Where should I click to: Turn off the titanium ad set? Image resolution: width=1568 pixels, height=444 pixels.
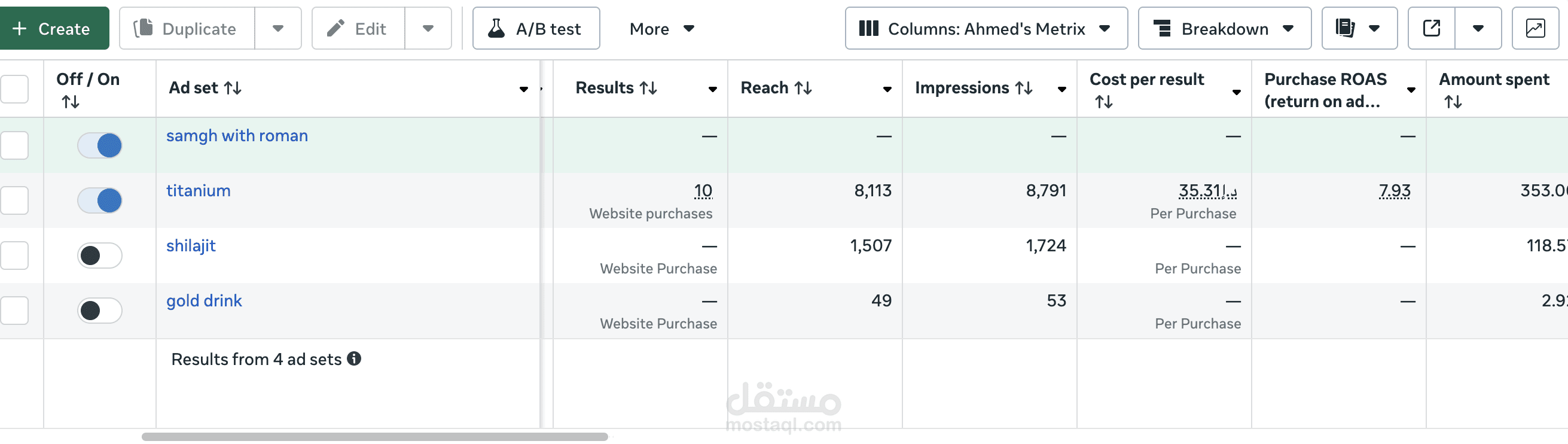point(100,200)
